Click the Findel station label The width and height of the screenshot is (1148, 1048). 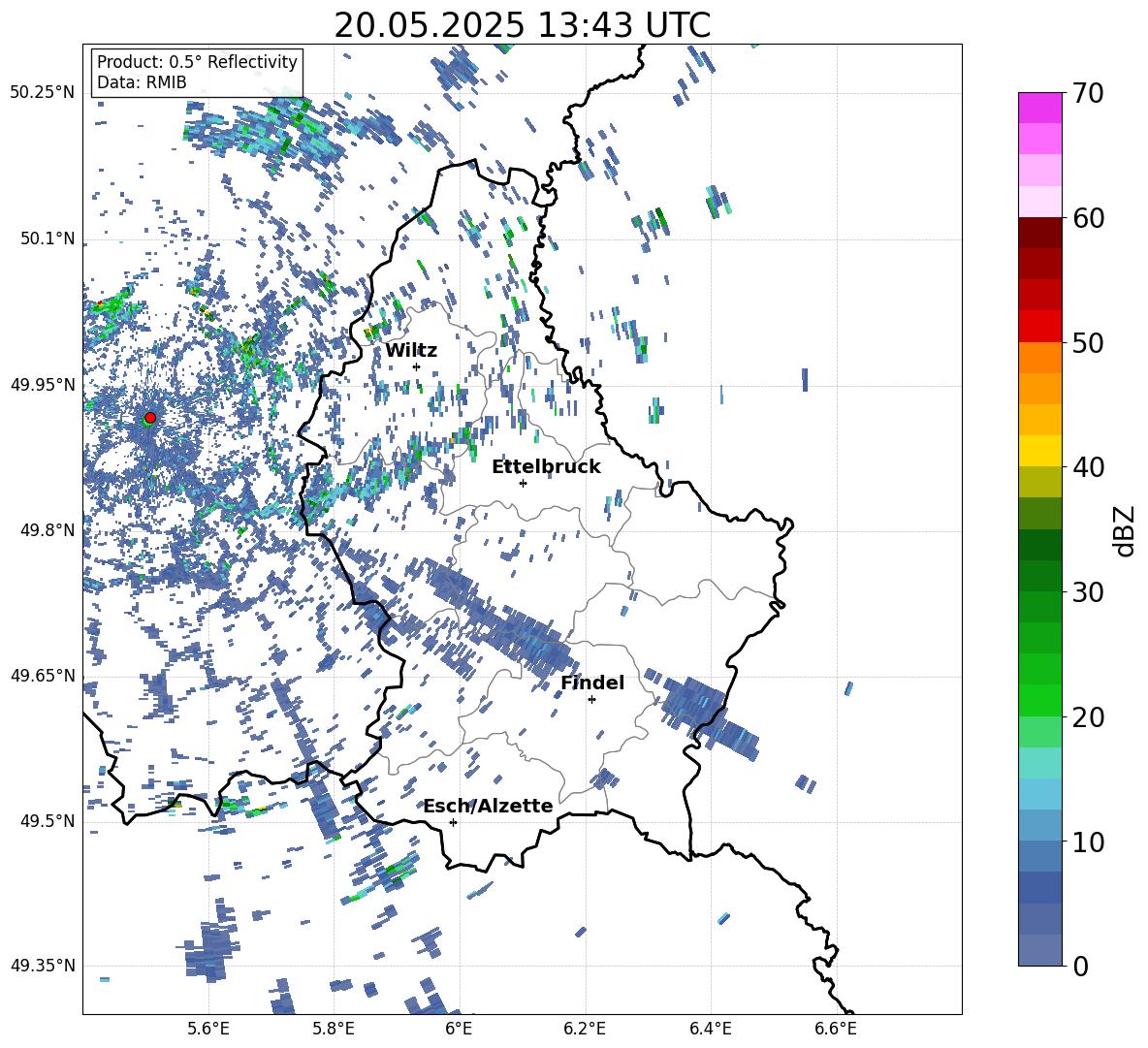(x=592, y=683)
